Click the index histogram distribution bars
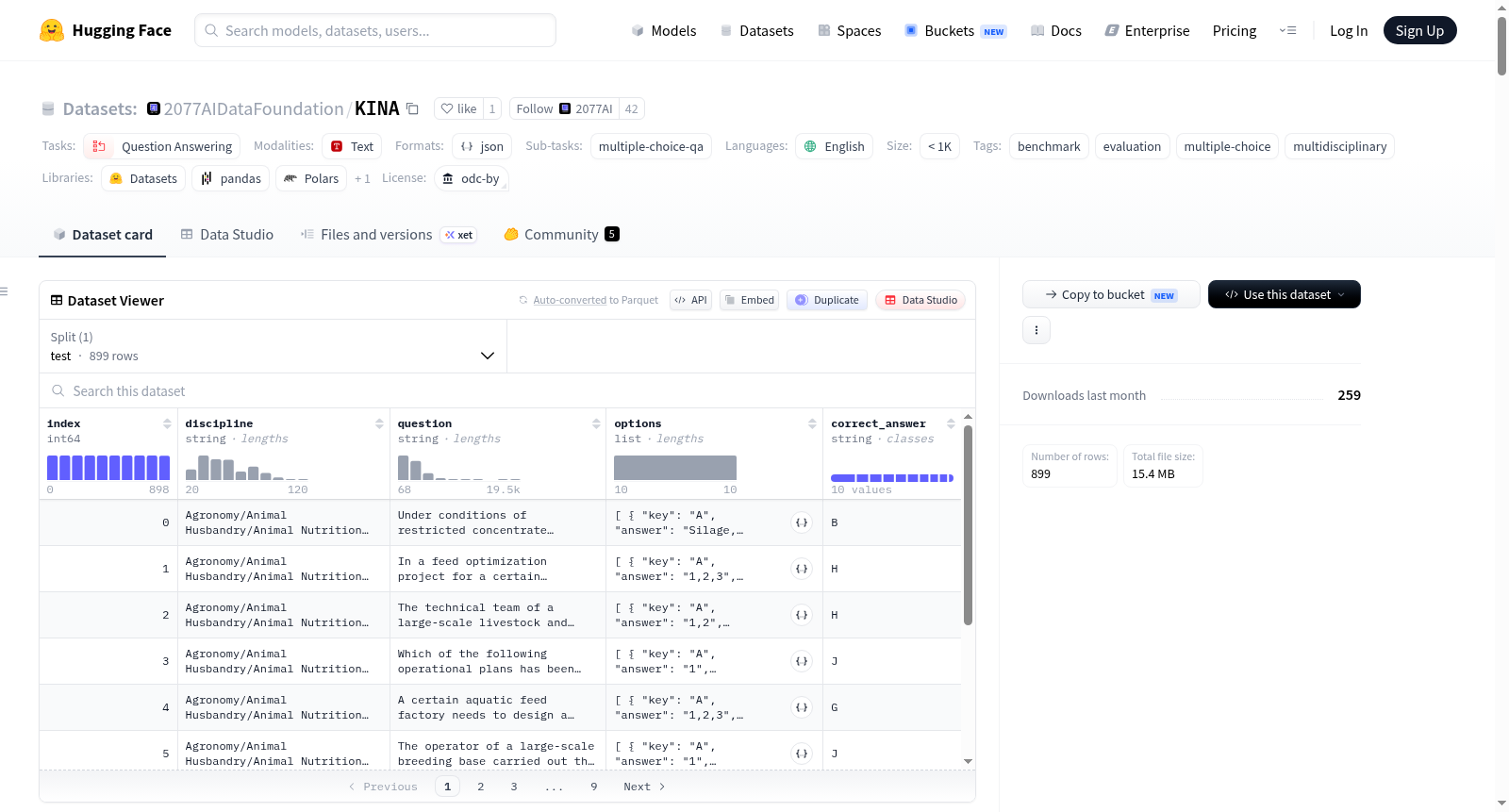Viewport: 1509px width, 812px height. coord(108,468)
